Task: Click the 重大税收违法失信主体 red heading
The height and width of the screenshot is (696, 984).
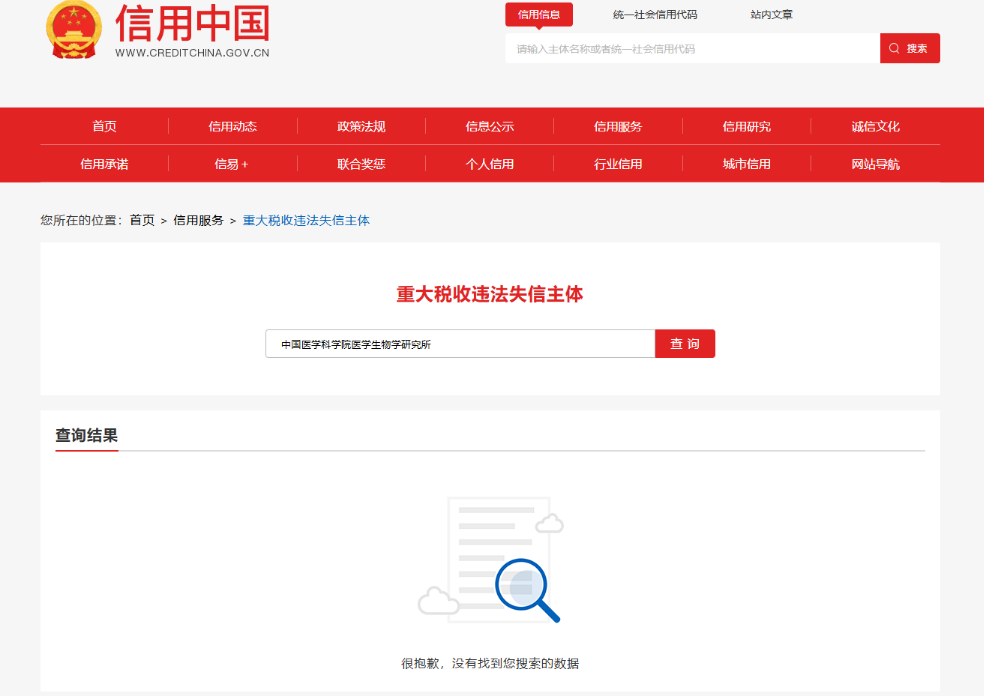Action: click(489, 294)
